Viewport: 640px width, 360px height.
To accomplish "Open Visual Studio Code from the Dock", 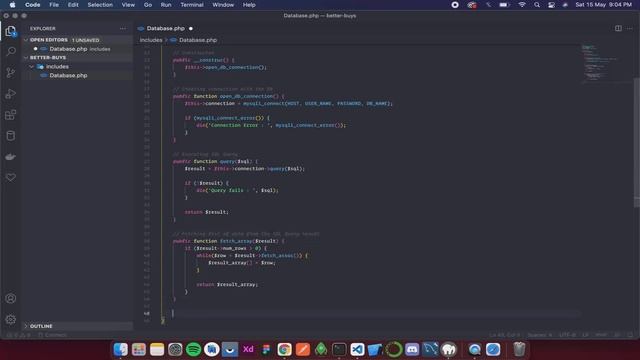I will point(357,349).
